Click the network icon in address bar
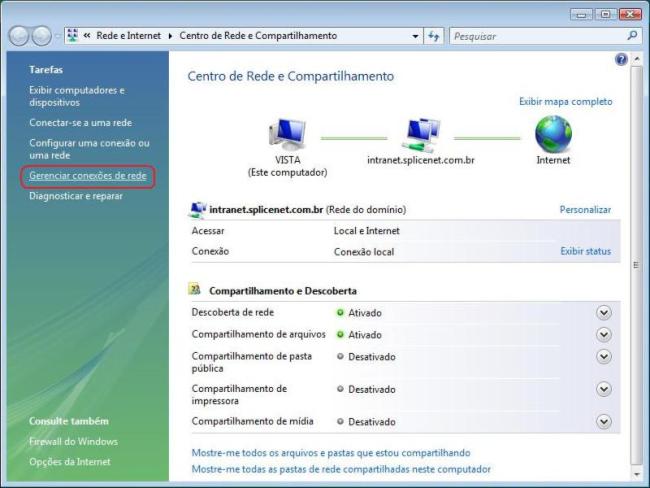Viewport: 650px width, 488px height. pos(73,36)
